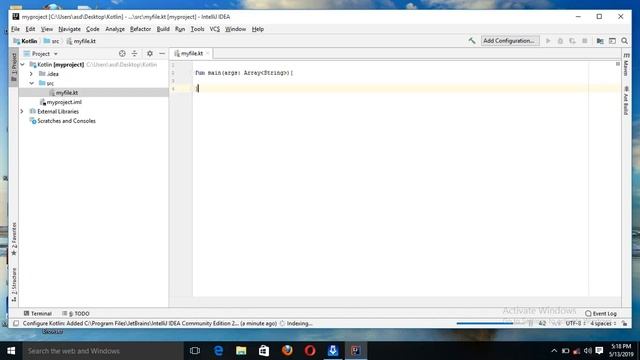Open Task View from taskbar
This screenshot has width=640, height=360.
(x=195, y=351)
